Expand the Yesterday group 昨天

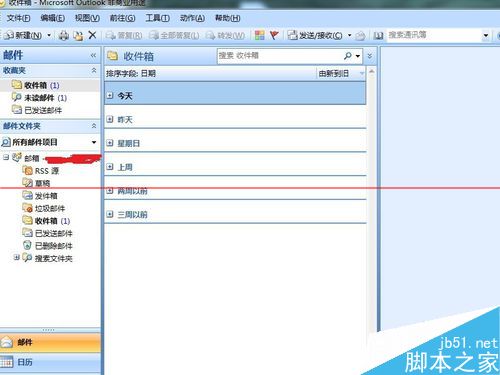(x=110, y=119)
